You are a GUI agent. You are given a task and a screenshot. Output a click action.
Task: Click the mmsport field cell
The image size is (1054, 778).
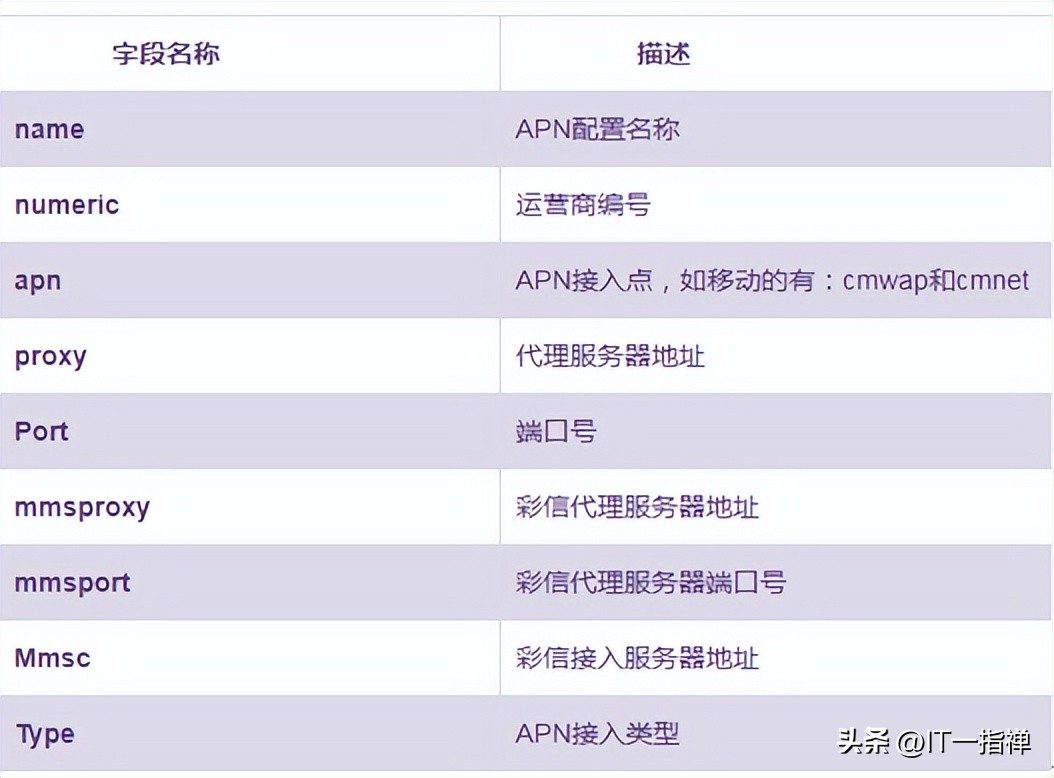click(72, 583)
